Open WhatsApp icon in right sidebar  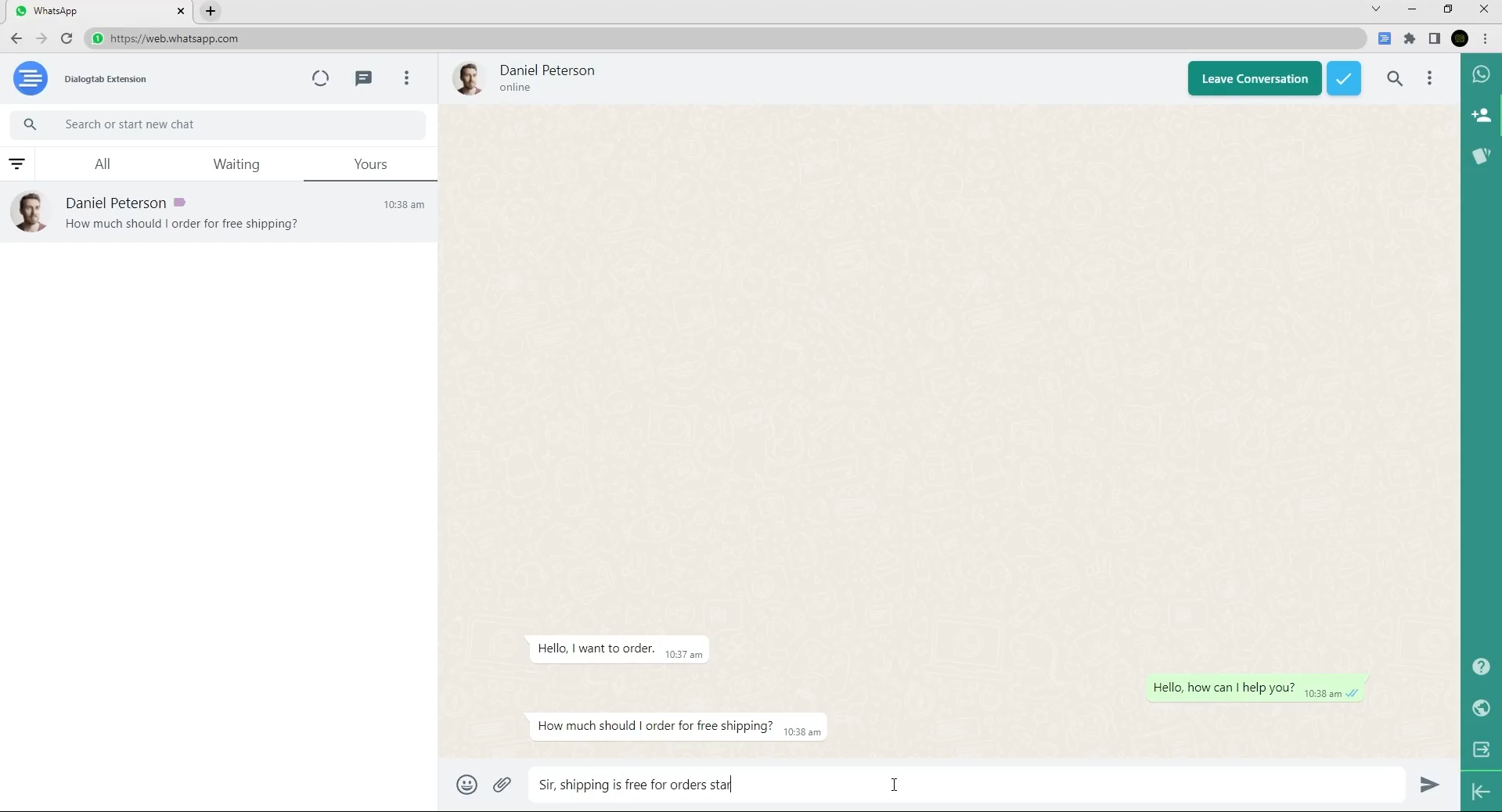1481,74
